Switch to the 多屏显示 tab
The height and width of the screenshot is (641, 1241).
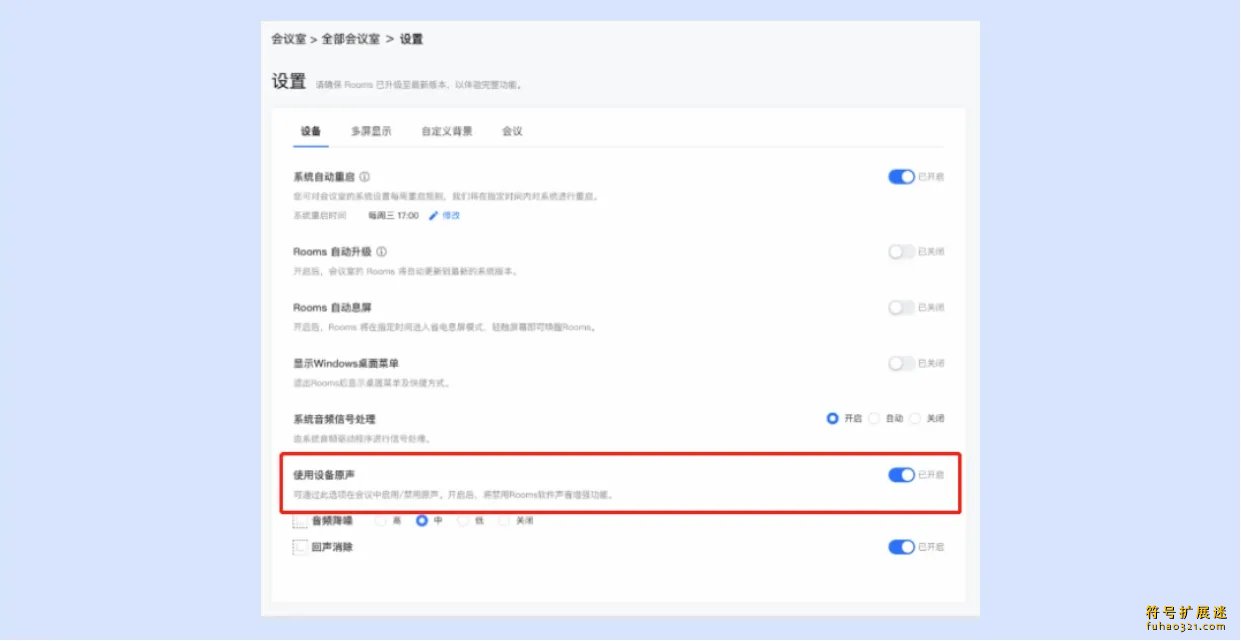point(371,131)
